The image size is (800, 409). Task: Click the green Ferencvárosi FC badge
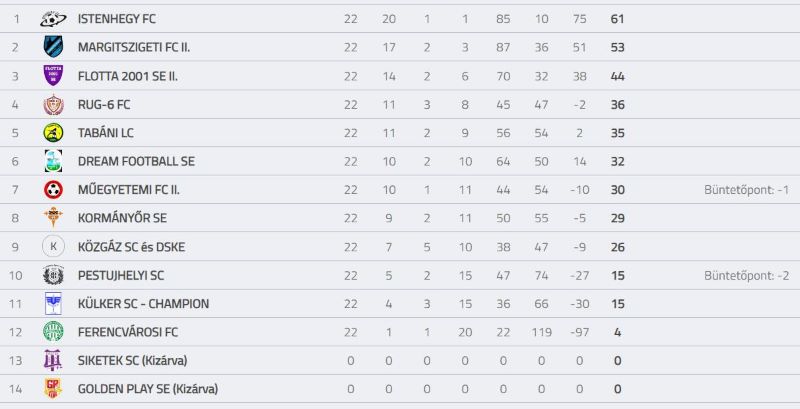point(53,332)
